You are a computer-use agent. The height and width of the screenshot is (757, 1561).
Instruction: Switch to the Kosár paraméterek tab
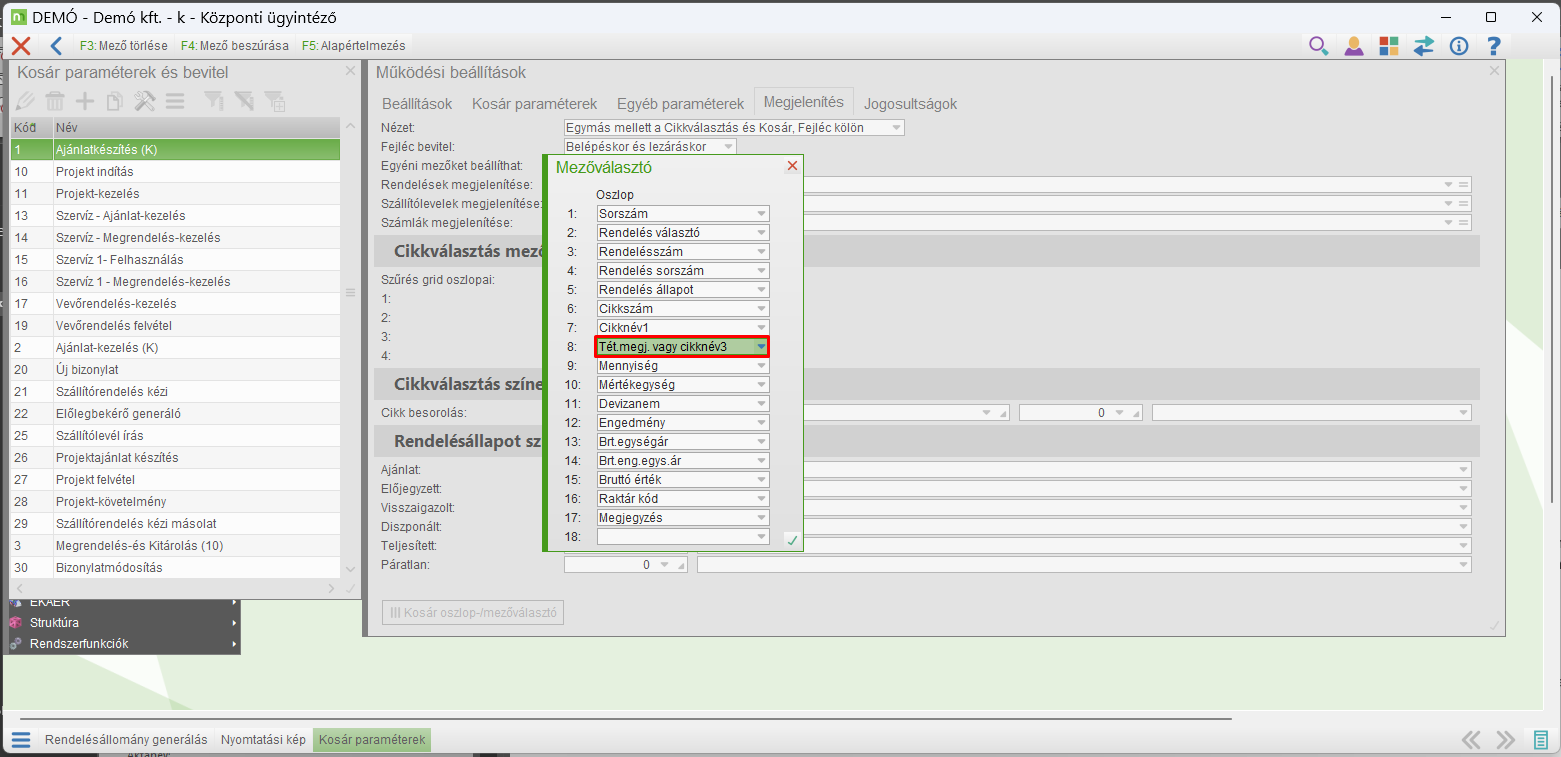[x=535, y=104]
